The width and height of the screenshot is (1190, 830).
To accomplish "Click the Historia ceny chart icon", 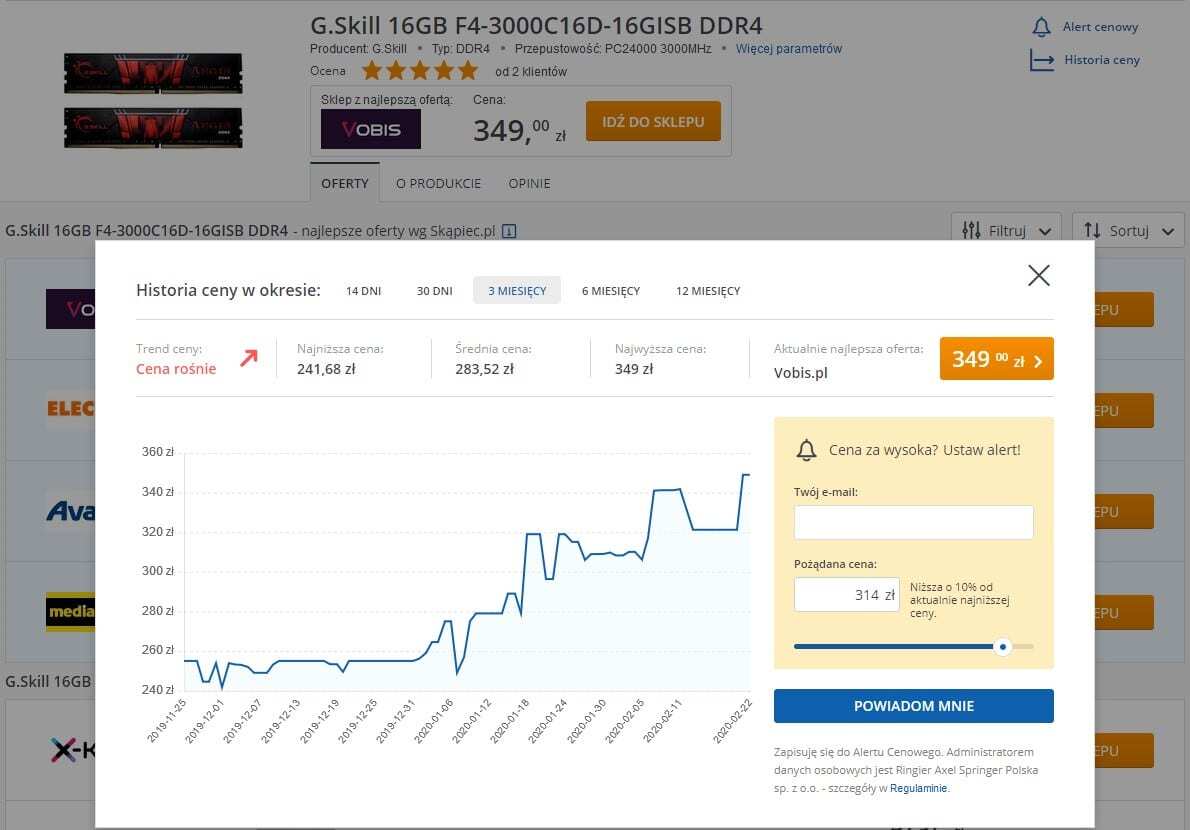I will (x=1042, y=60).
